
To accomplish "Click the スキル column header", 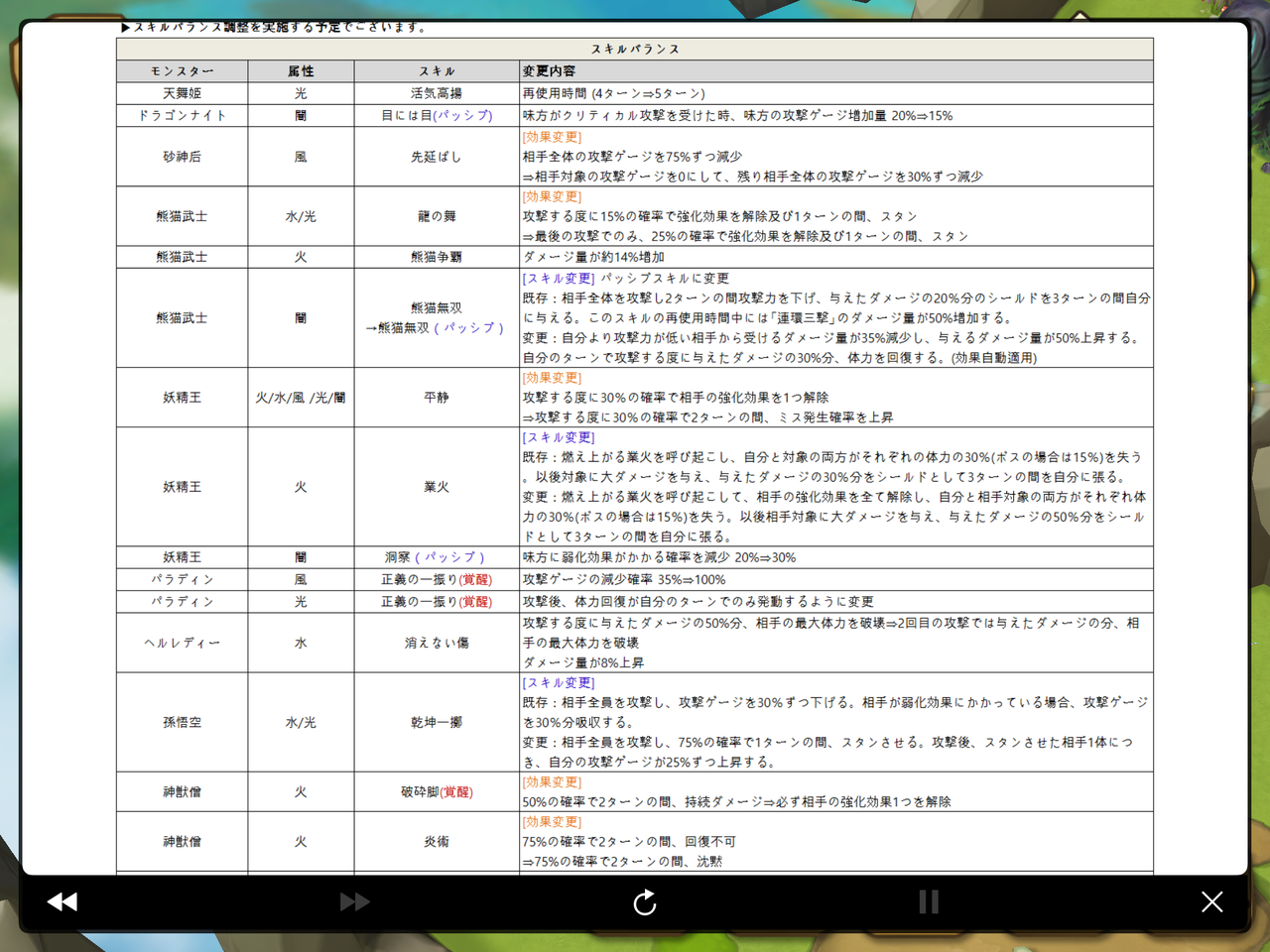I will pos(437,71).
